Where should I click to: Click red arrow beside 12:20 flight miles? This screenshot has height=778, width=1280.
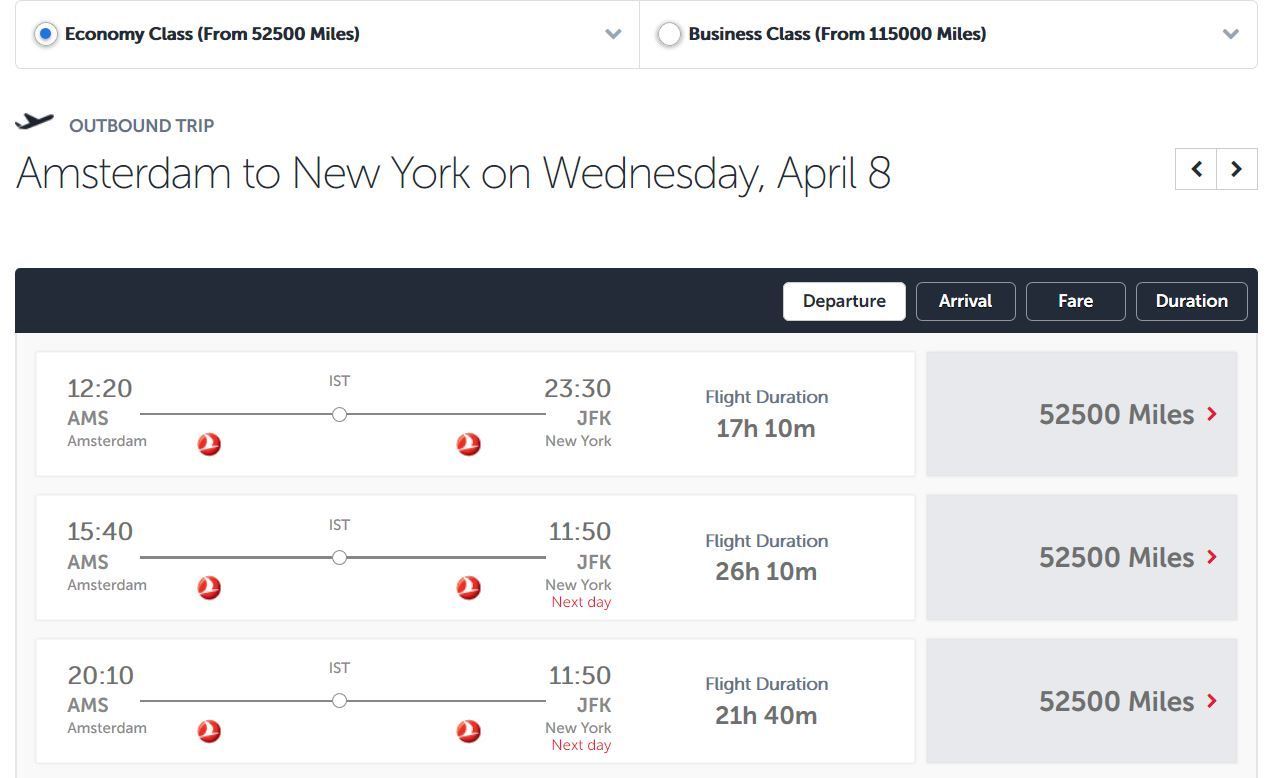(x=1212, y=414)
